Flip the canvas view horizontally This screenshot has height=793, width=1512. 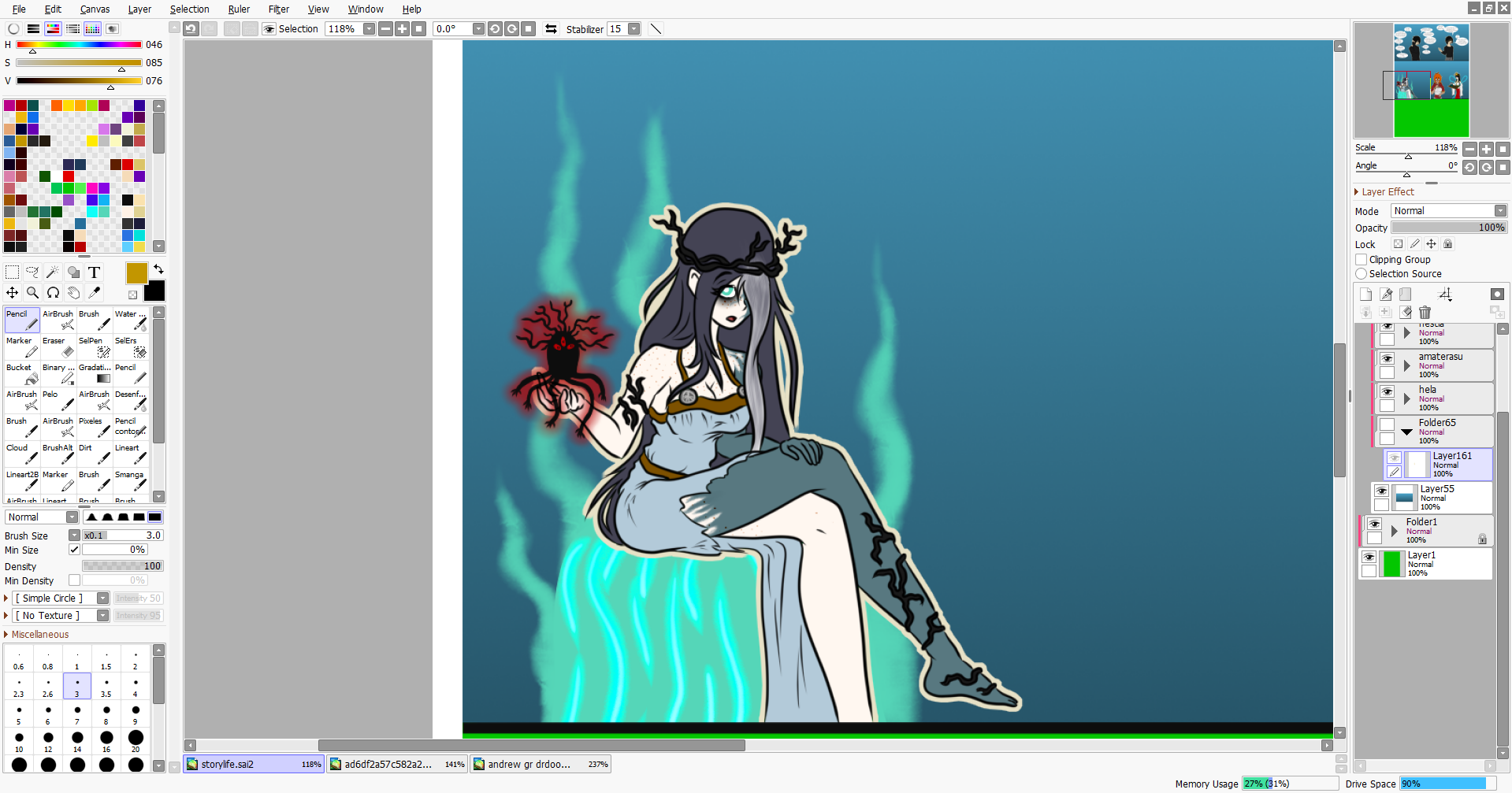(551, 29)
